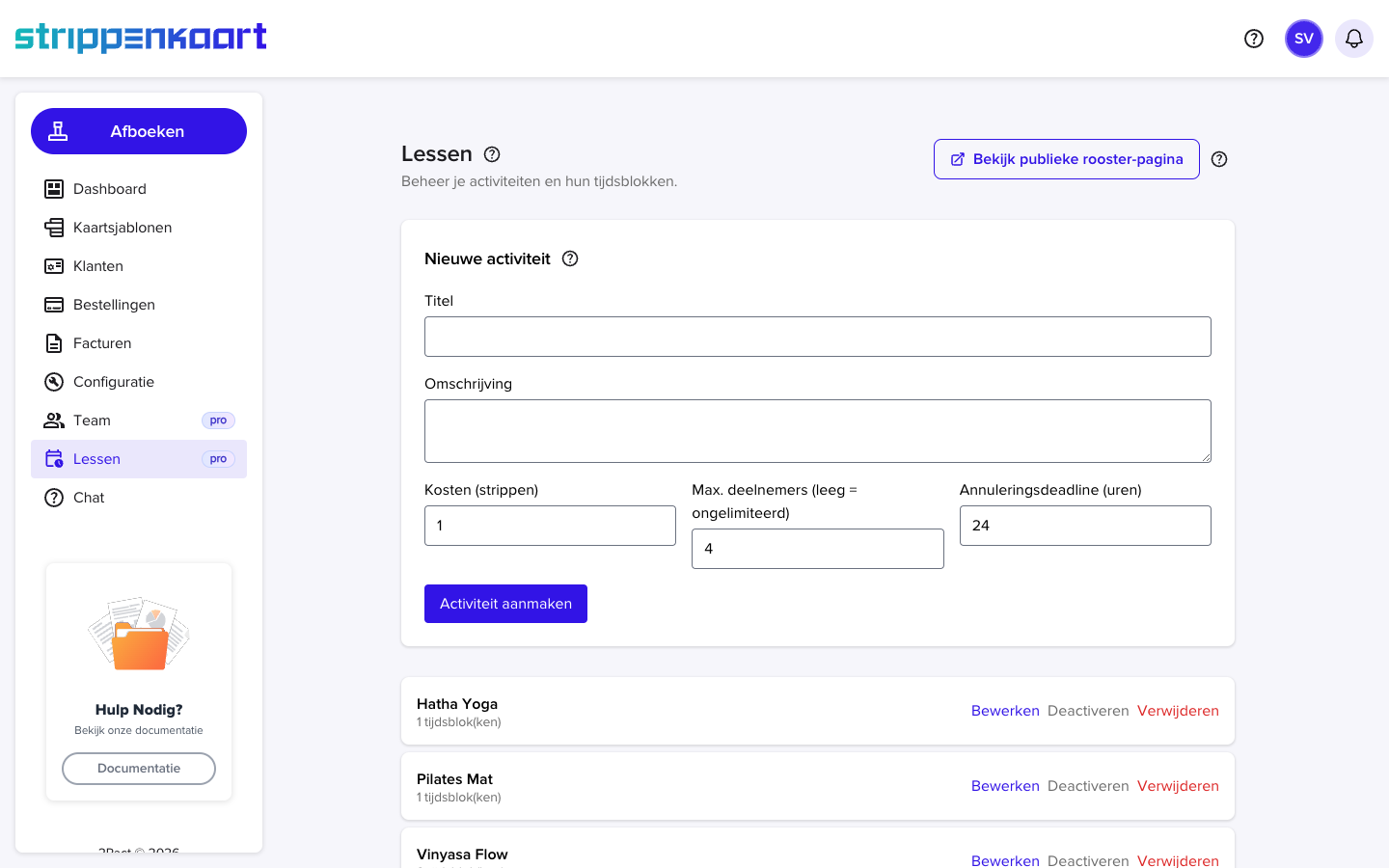Delete the Pilates Mat activity
This screenshot has height=868, width=1389.
tap(1178, 786)
